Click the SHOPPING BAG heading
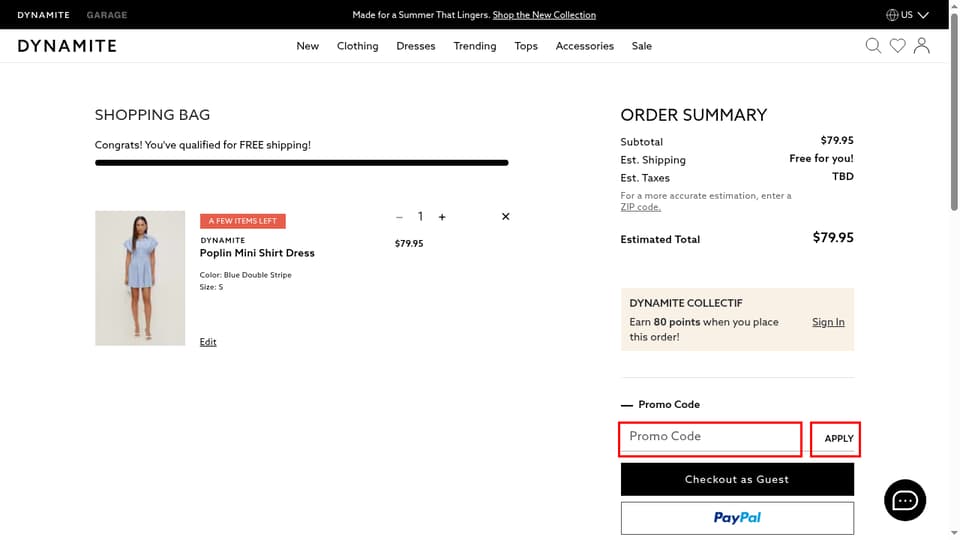 [x=152, y=115]
